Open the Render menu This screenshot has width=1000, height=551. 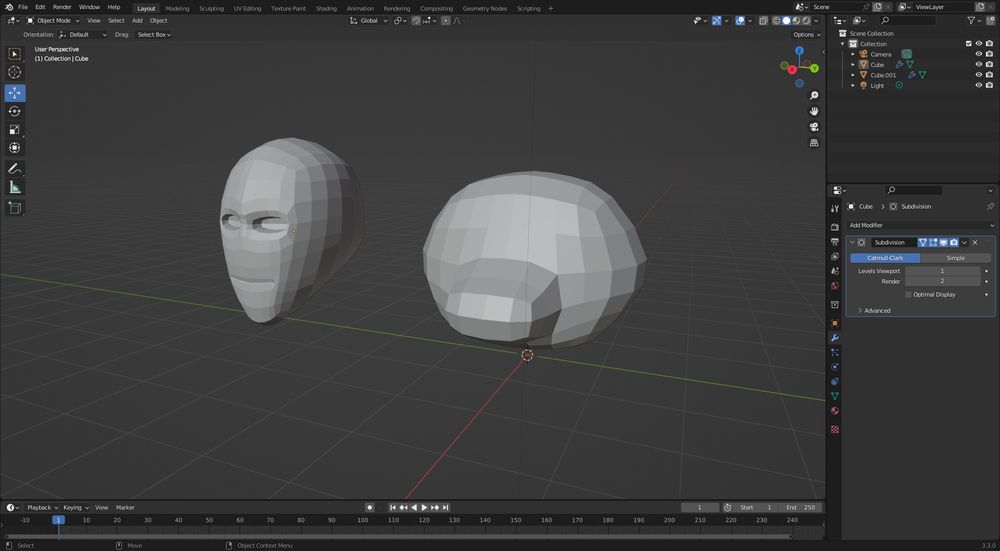coord(62,7)
